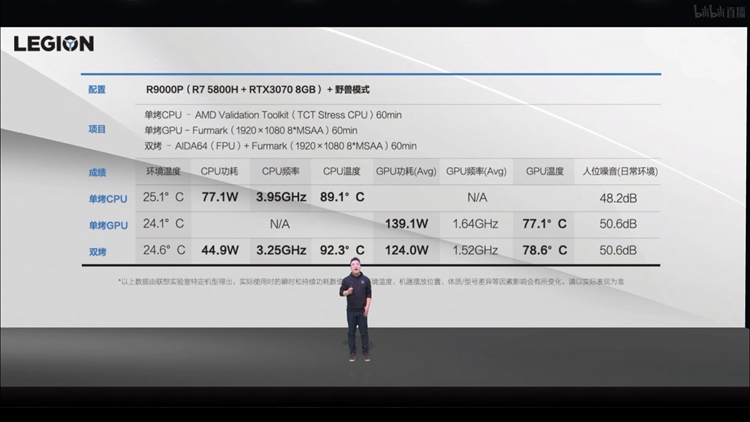This screenshot has height=422, width=750.
Task: Click the '双烤 – AIDA64 (FPU)' test line
Action: pyautogui.click(x=280, y=146)
